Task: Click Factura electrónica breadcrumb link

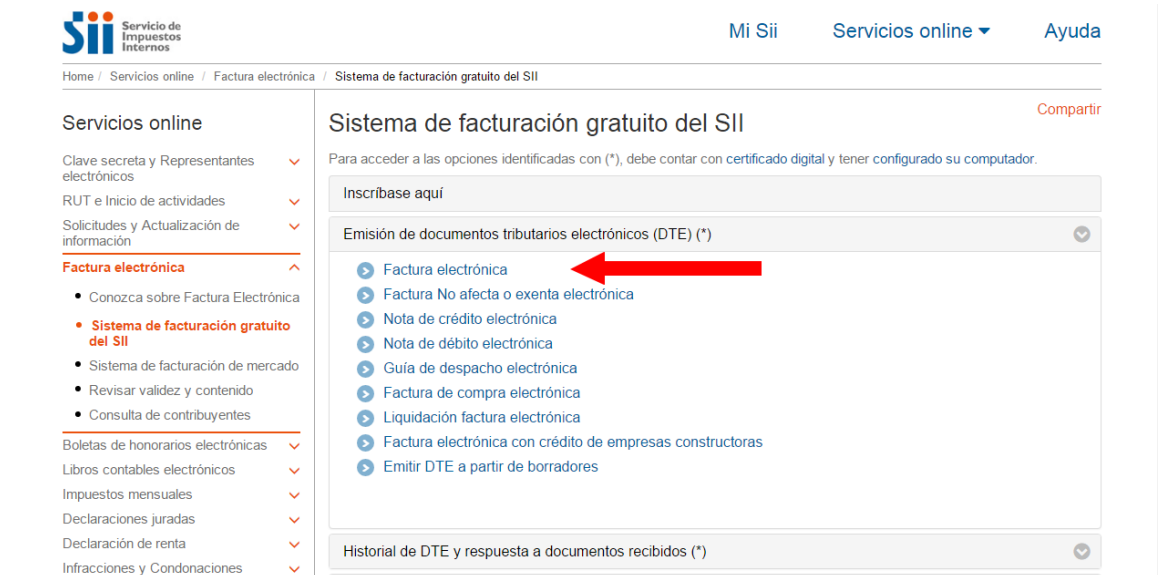Action: click(x=264, y=76)
